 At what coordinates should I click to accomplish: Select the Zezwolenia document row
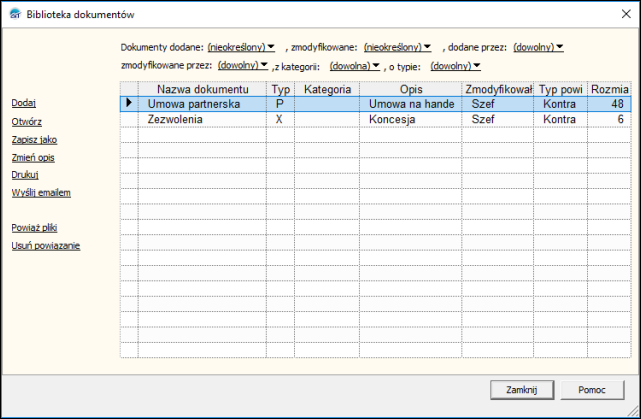375,119
